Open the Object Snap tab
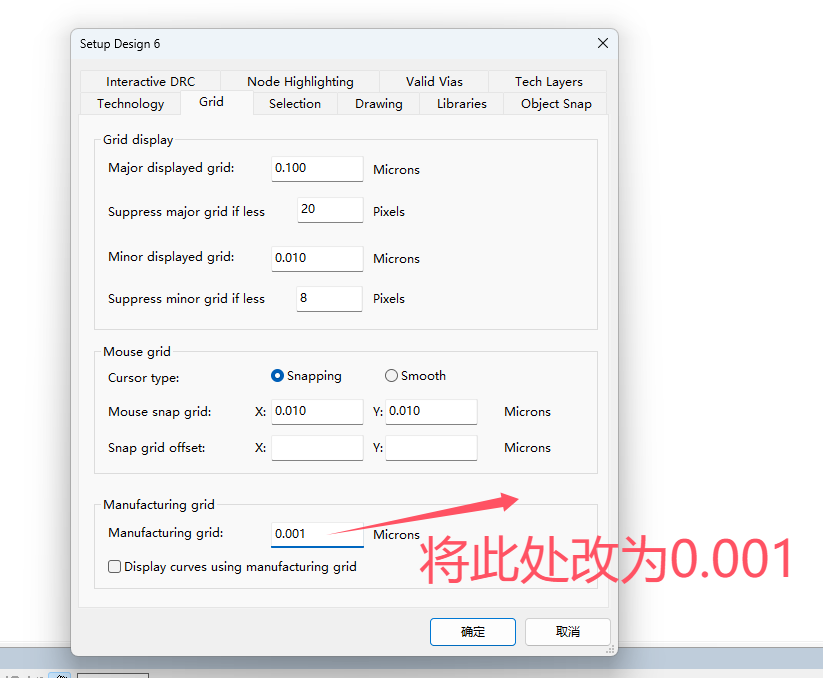Screen dimensions: 823x678 (x=556, y=103)
